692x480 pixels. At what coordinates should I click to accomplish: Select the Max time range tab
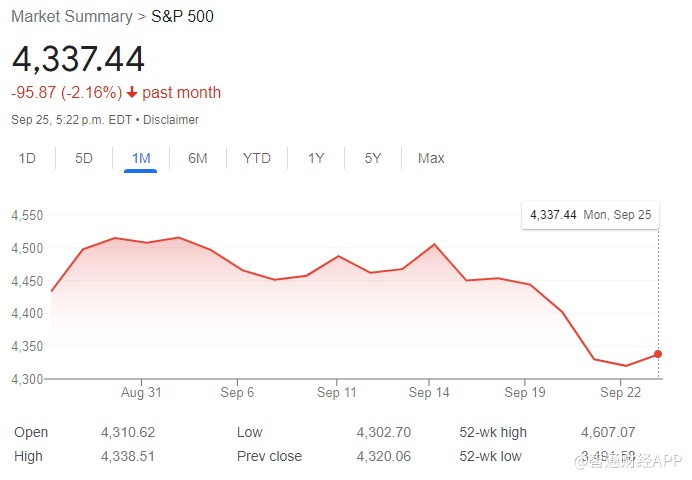(431, 158)
